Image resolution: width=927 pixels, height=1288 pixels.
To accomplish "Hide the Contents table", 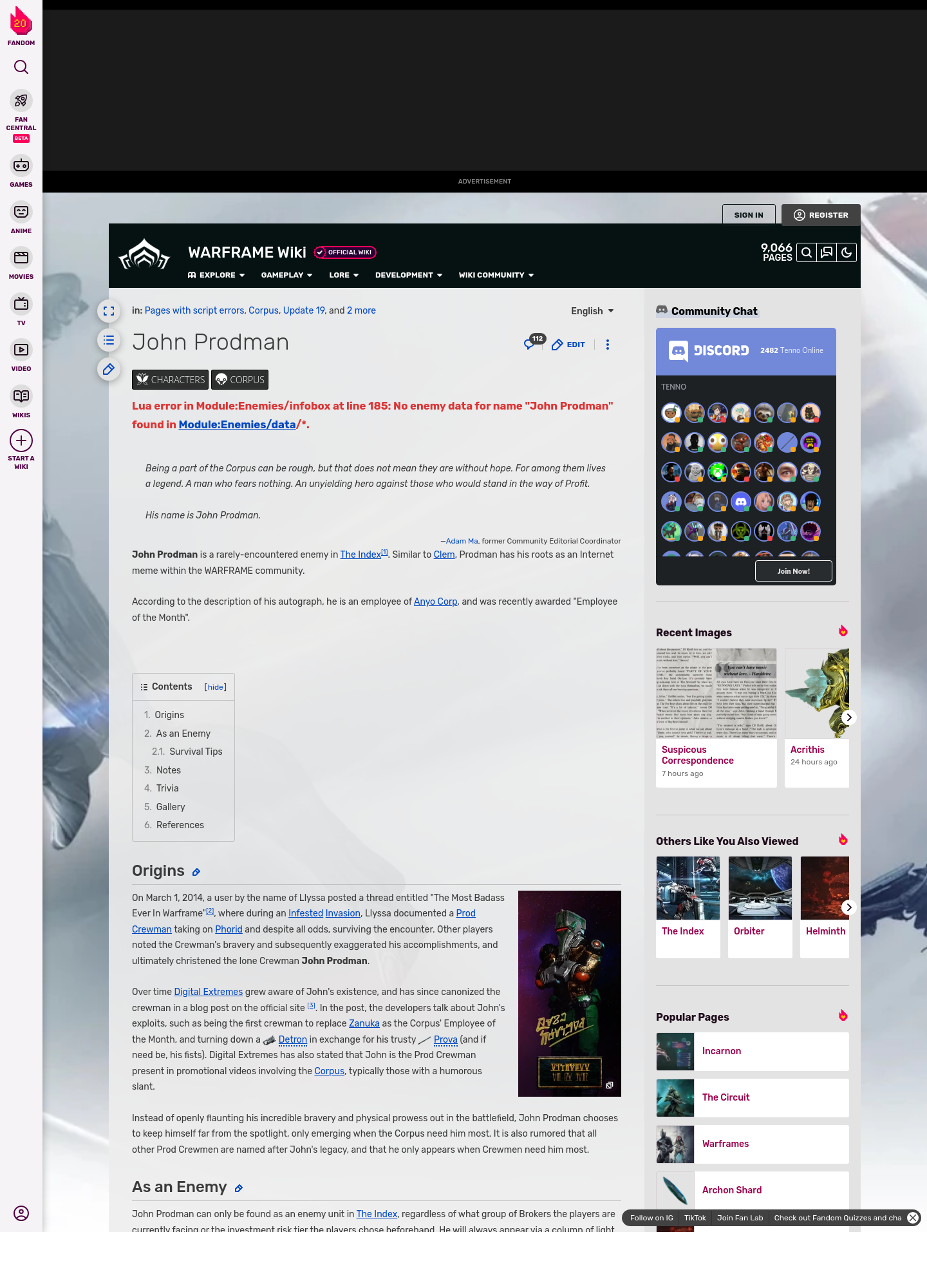I will [216, 687].
